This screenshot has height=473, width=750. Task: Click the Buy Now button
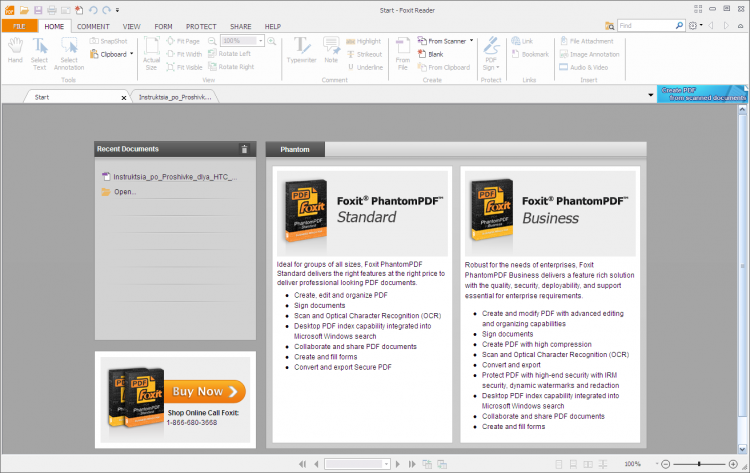(x=205, y=392)
